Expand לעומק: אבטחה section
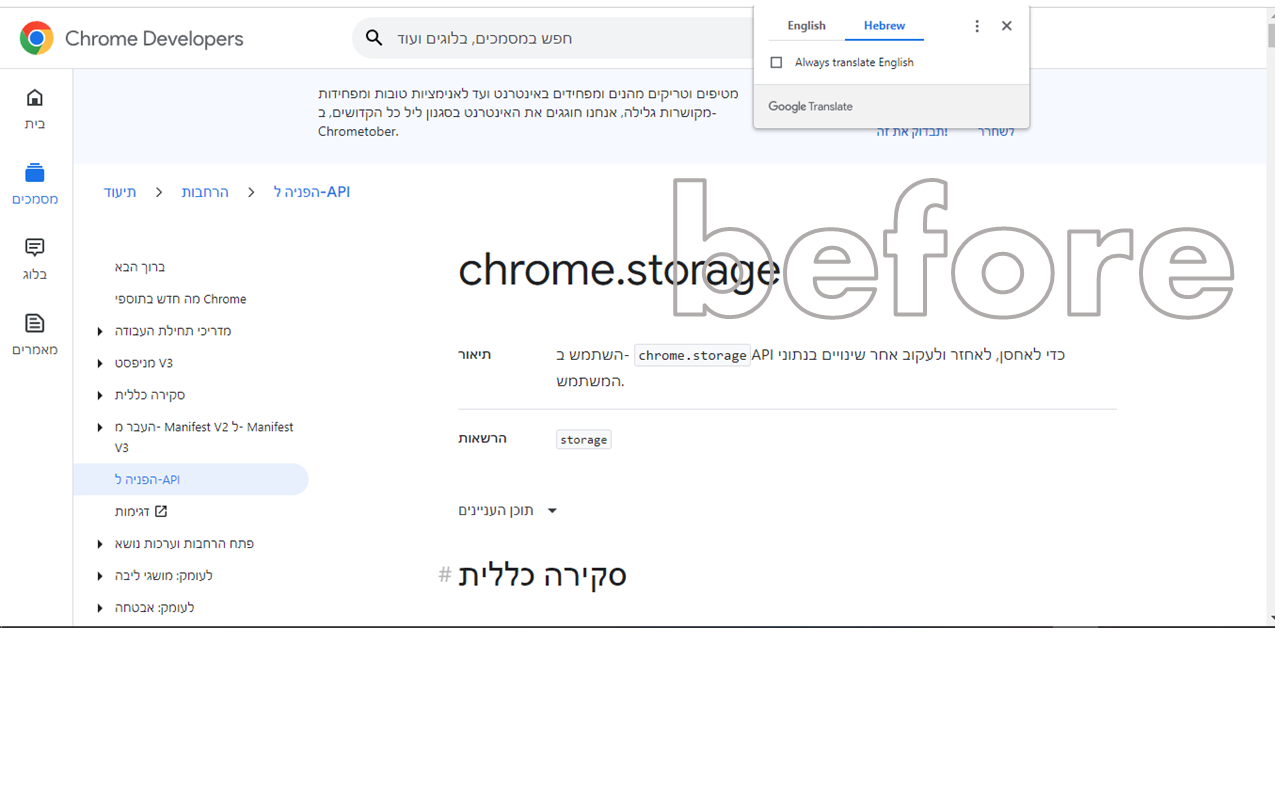1280x800 pixels. 100,607
